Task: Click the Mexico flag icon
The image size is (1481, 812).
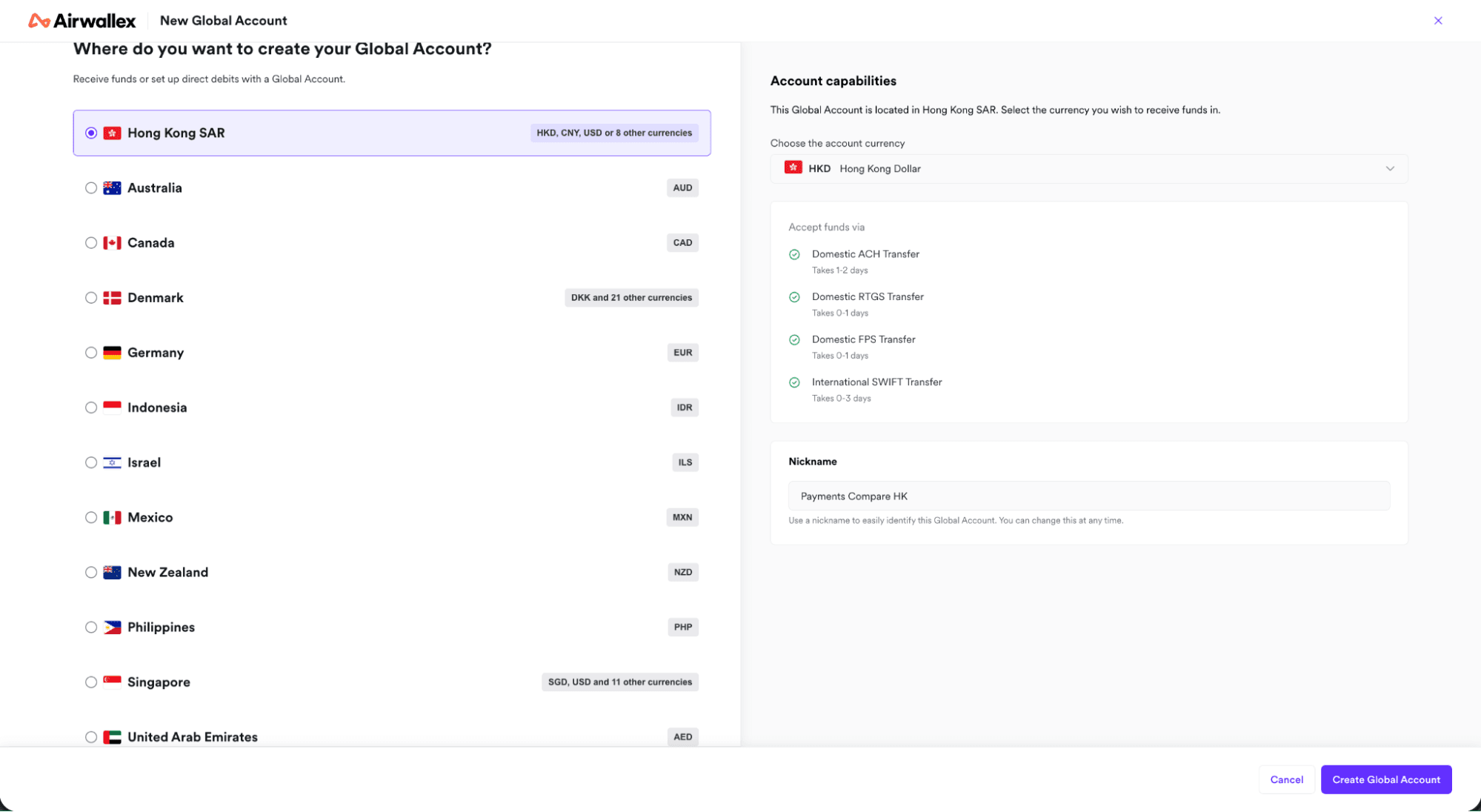Action: (112, 517)
